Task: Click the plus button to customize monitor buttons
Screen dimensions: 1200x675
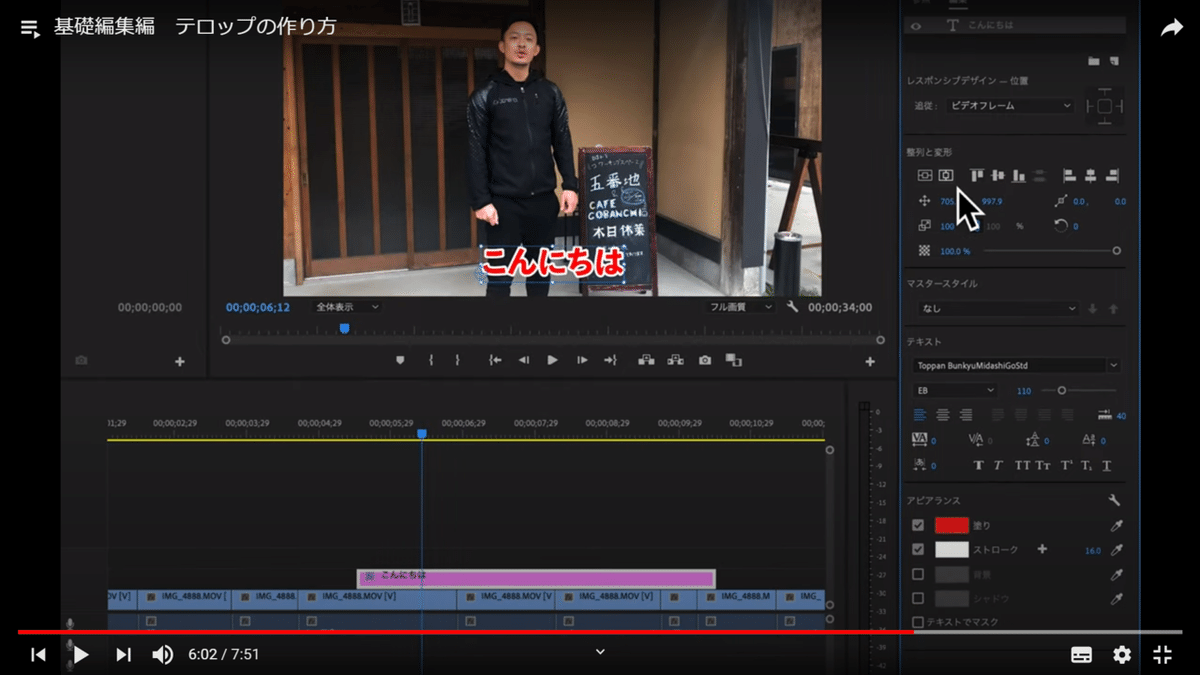Action: pos(870,360)
